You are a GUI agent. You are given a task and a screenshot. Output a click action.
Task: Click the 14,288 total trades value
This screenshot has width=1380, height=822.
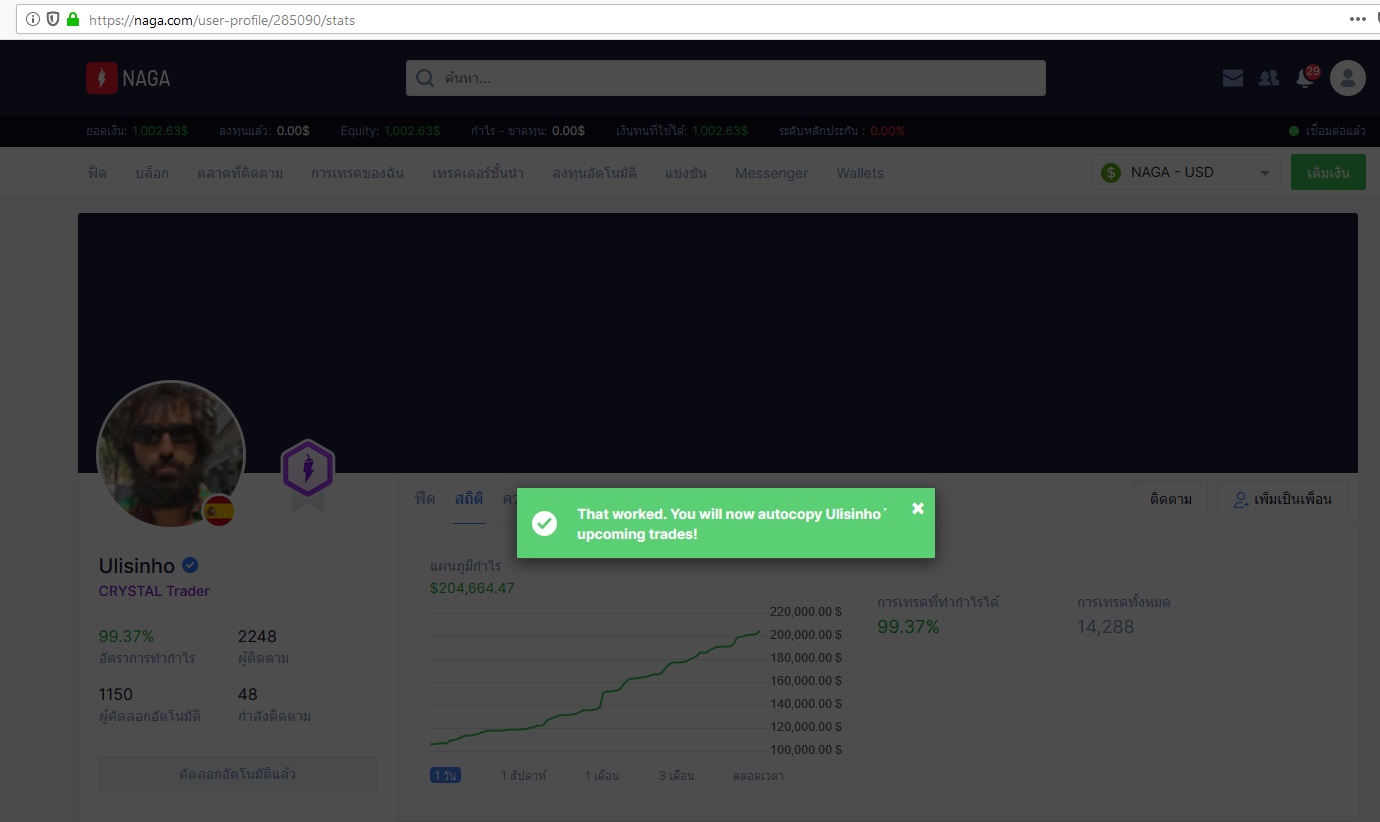pyautogui.click(x=1106, y=627)
